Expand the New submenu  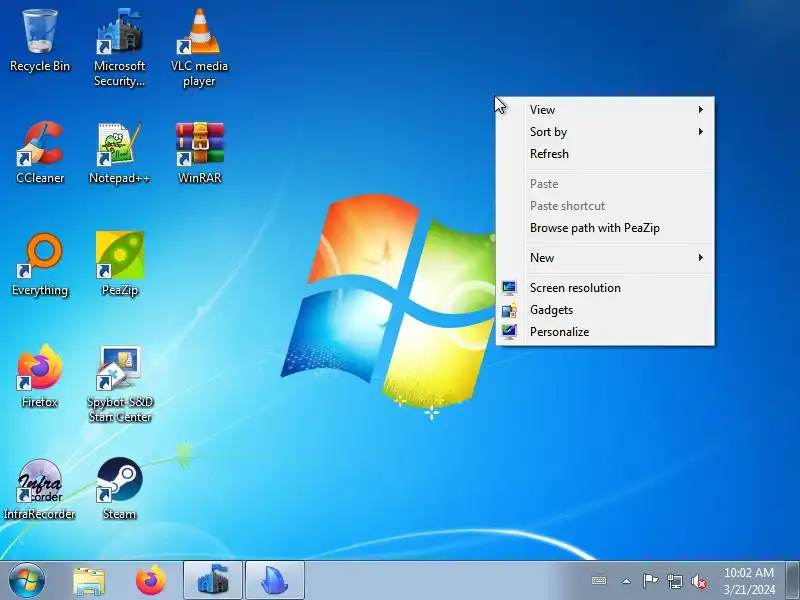605,258
